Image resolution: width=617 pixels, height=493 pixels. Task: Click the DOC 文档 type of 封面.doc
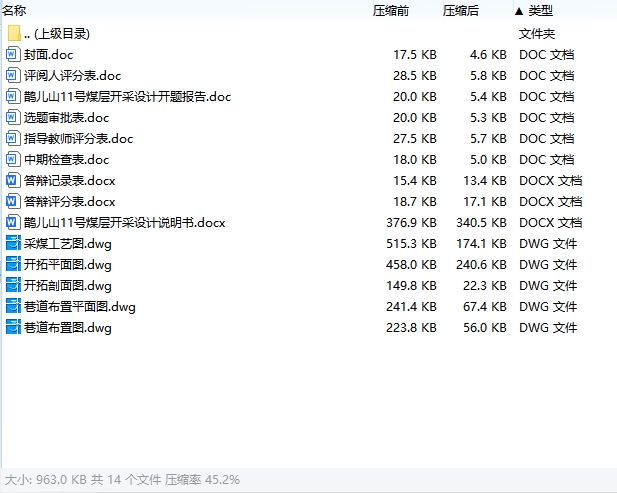(x=547, y=55)
